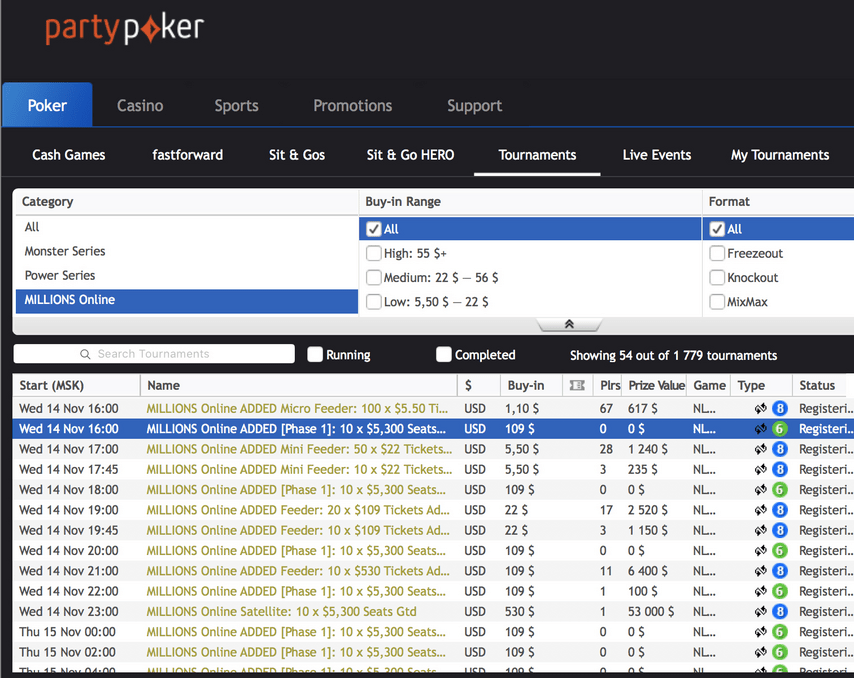The width and height of the screenshot is (854, 678).
Task: Click the blue 8 icon in the Wed 17:00 row
Action: tap(779, 449)
